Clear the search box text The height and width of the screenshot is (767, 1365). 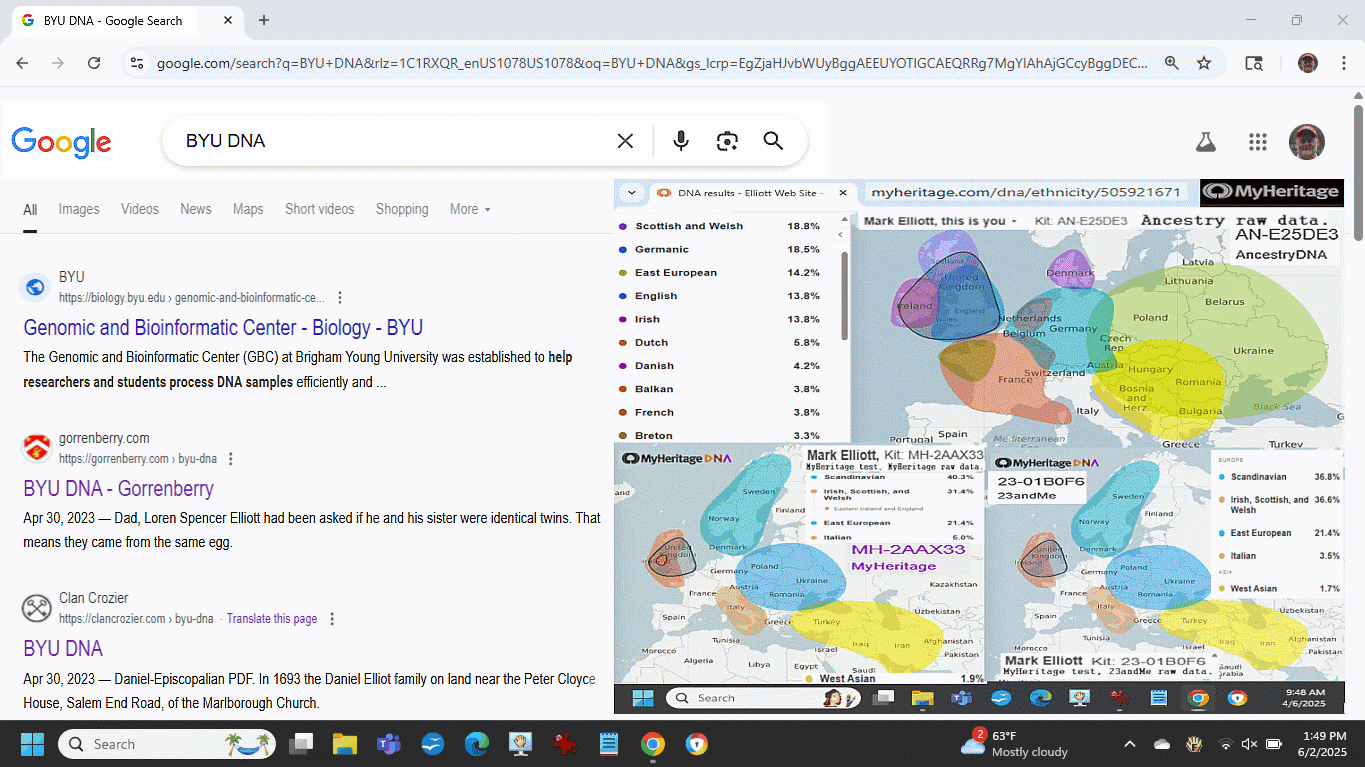pos(625,141)
